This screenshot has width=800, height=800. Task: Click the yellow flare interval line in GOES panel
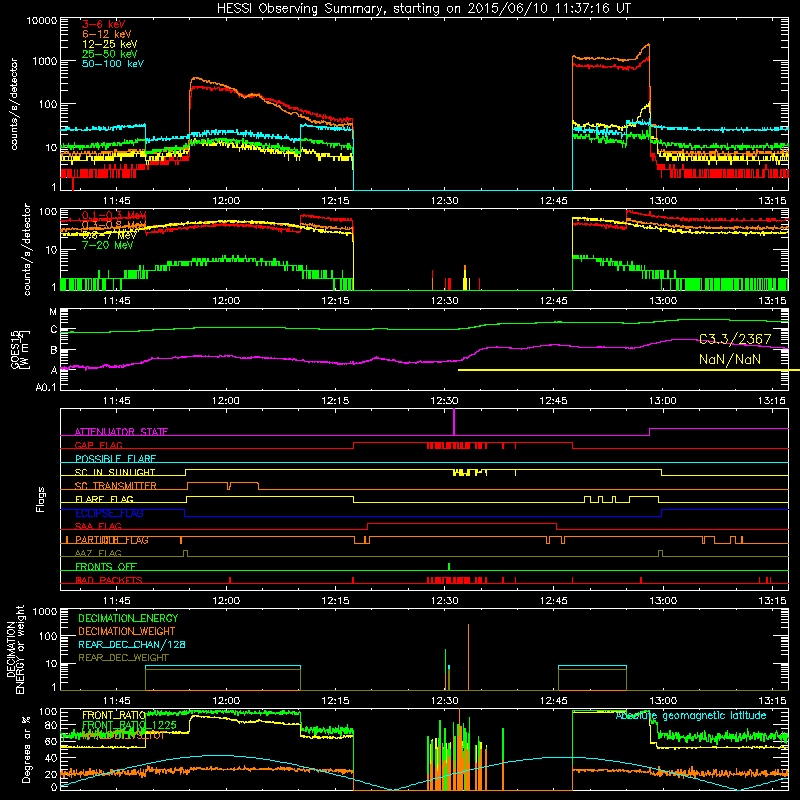pyautogui.click(x=629, y=370)
